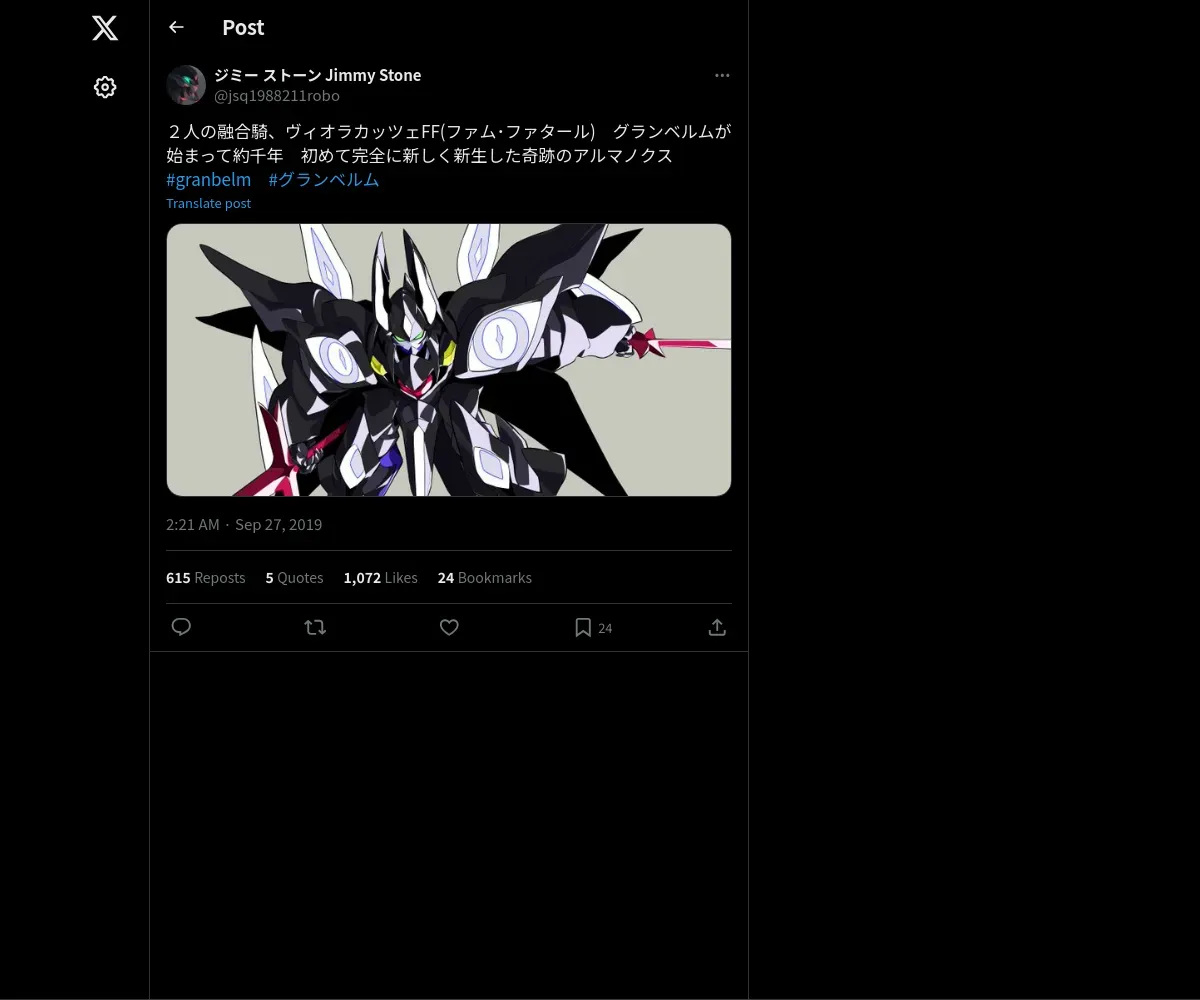Screen dimensions: 1200x1000
Task: View the 615 Reposts list
Action: coord(205,577)
